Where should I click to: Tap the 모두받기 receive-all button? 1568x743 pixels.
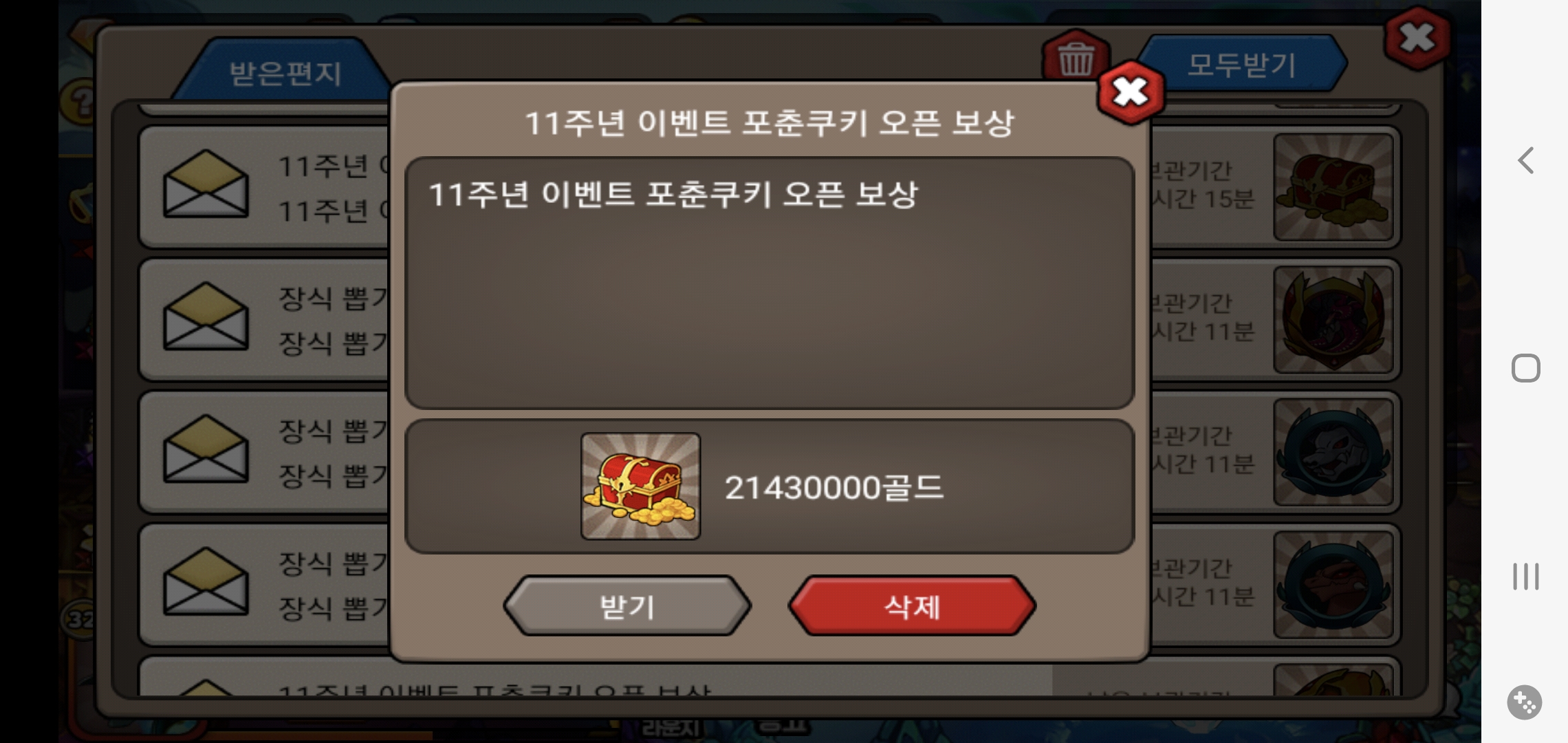[1242, 64]
